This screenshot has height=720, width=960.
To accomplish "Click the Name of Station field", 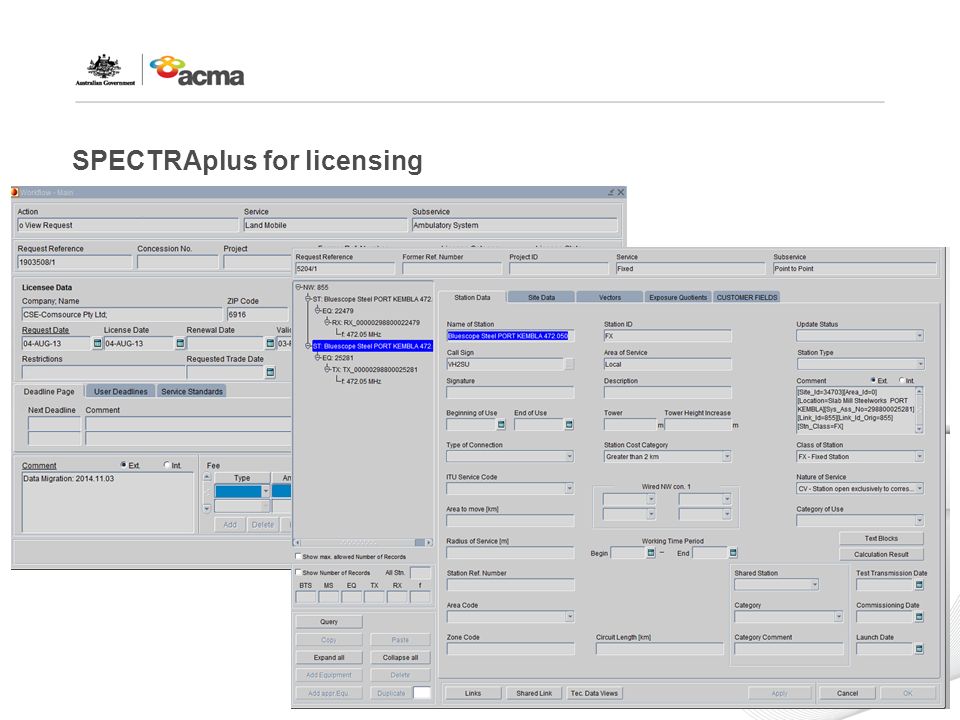I will [x=510, y=336].
